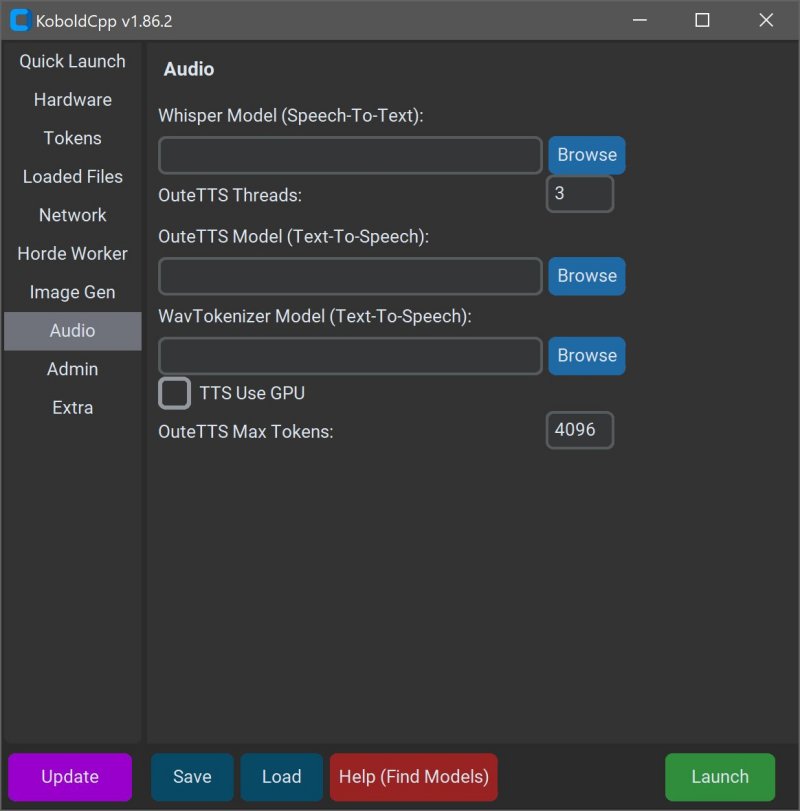Select the Loaded Files tab

pos(73,177)
